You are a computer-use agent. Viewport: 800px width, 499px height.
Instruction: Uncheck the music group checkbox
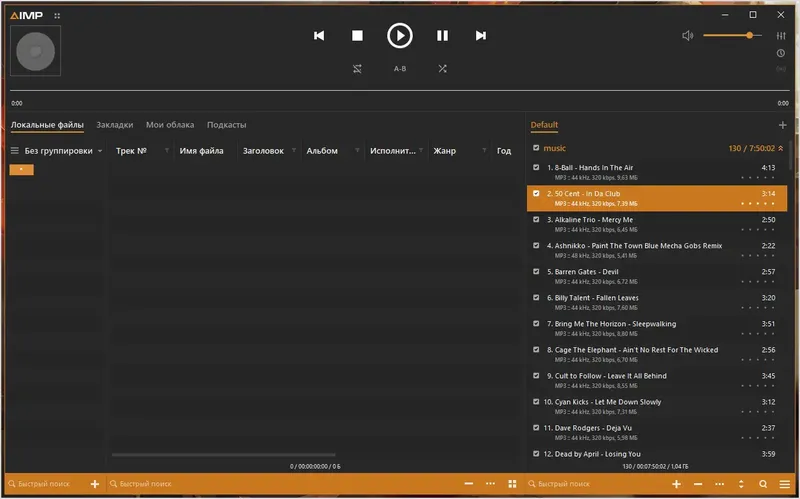(536, 148)
